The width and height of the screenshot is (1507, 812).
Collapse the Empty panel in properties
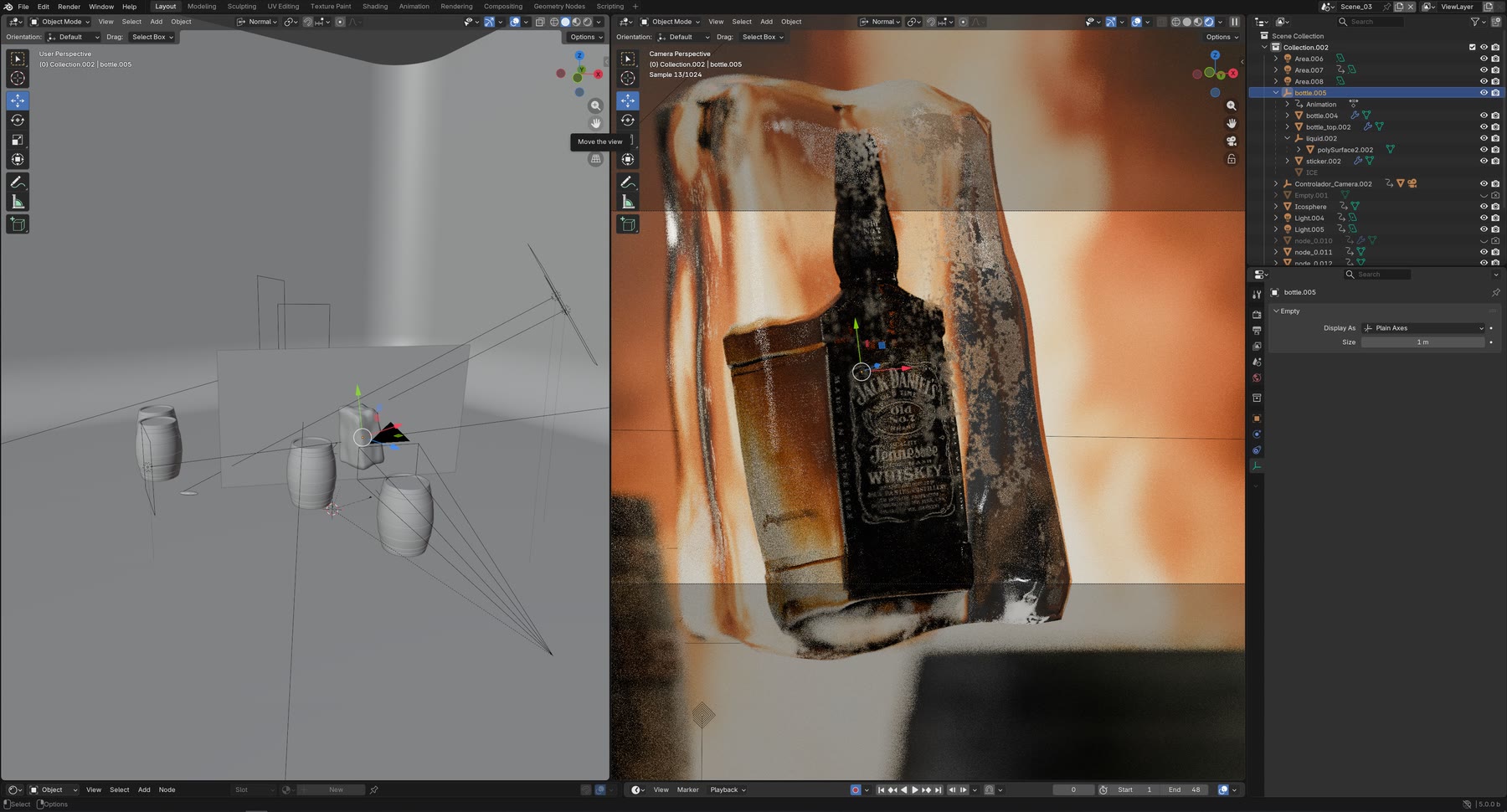pyautogui.click(x=1277, y=311)
